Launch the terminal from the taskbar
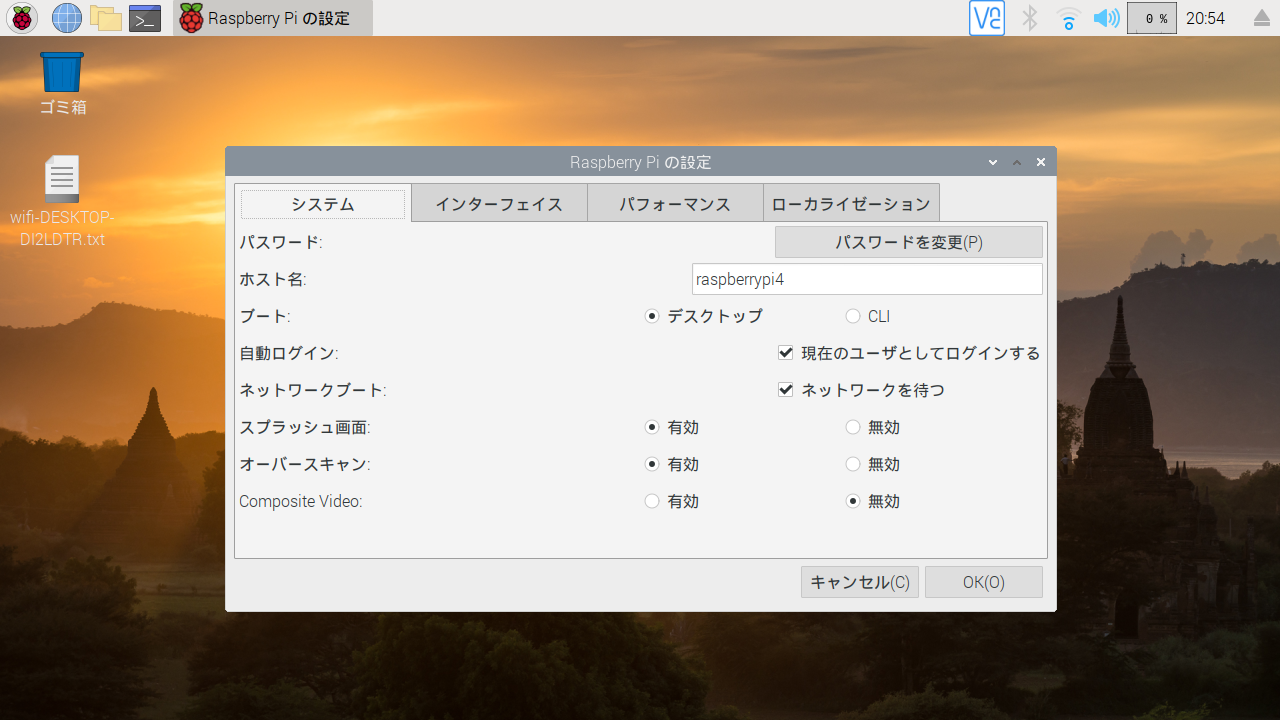Viewport: 1280px width, 720px height. [x=145, y=18]
